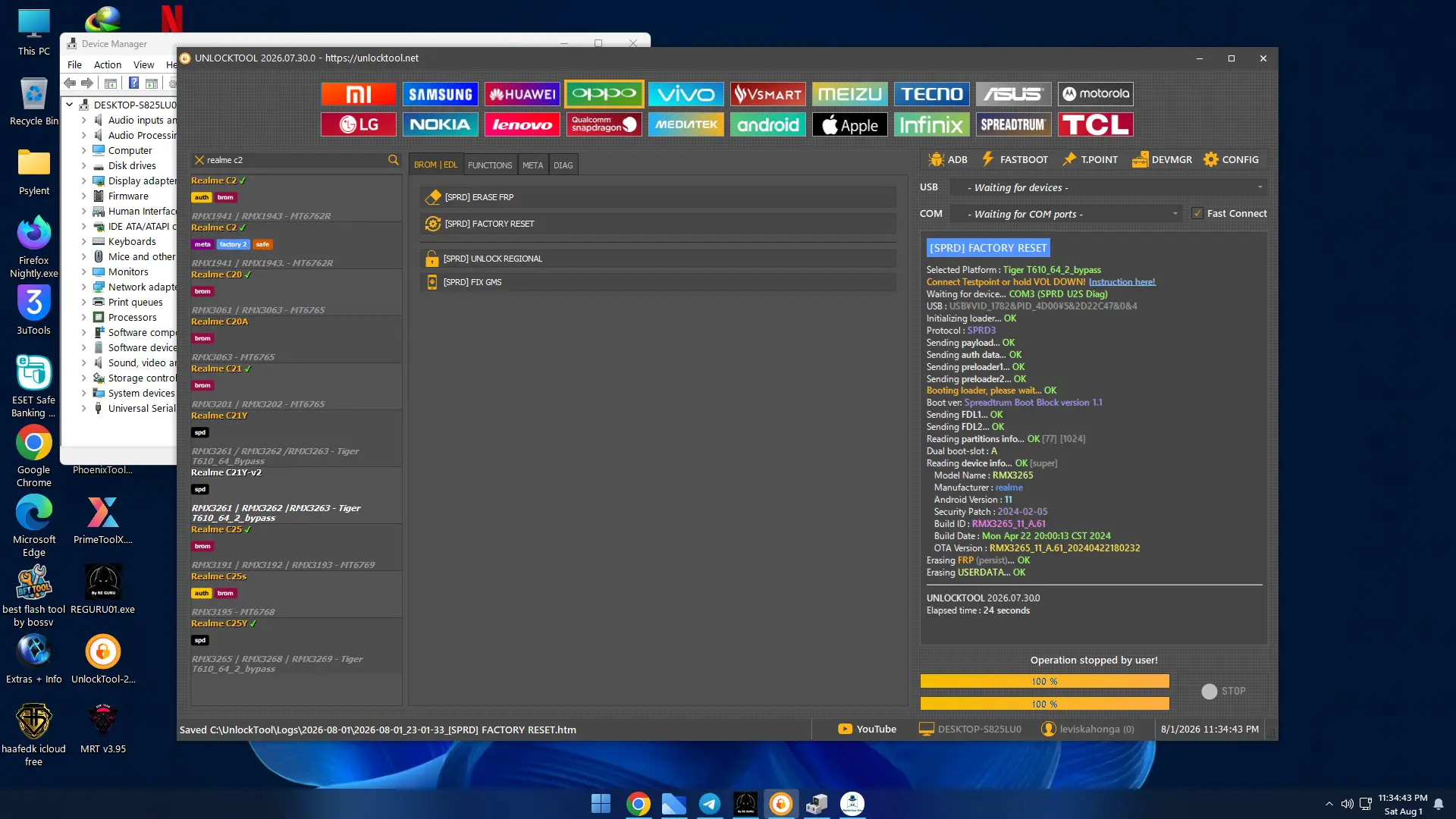Select the Vivo brand logo

coord(686,94)
